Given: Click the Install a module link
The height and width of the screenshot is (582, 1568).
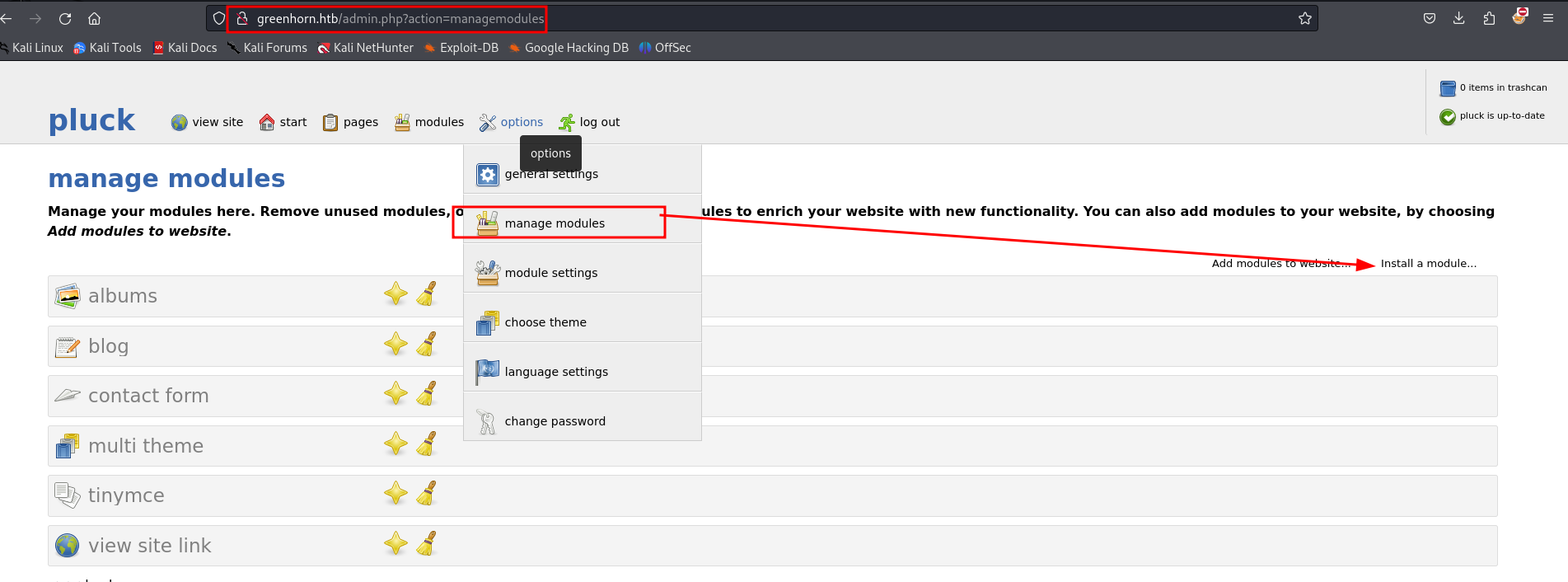Looking at the screenshot, I should pos(1428,264).
